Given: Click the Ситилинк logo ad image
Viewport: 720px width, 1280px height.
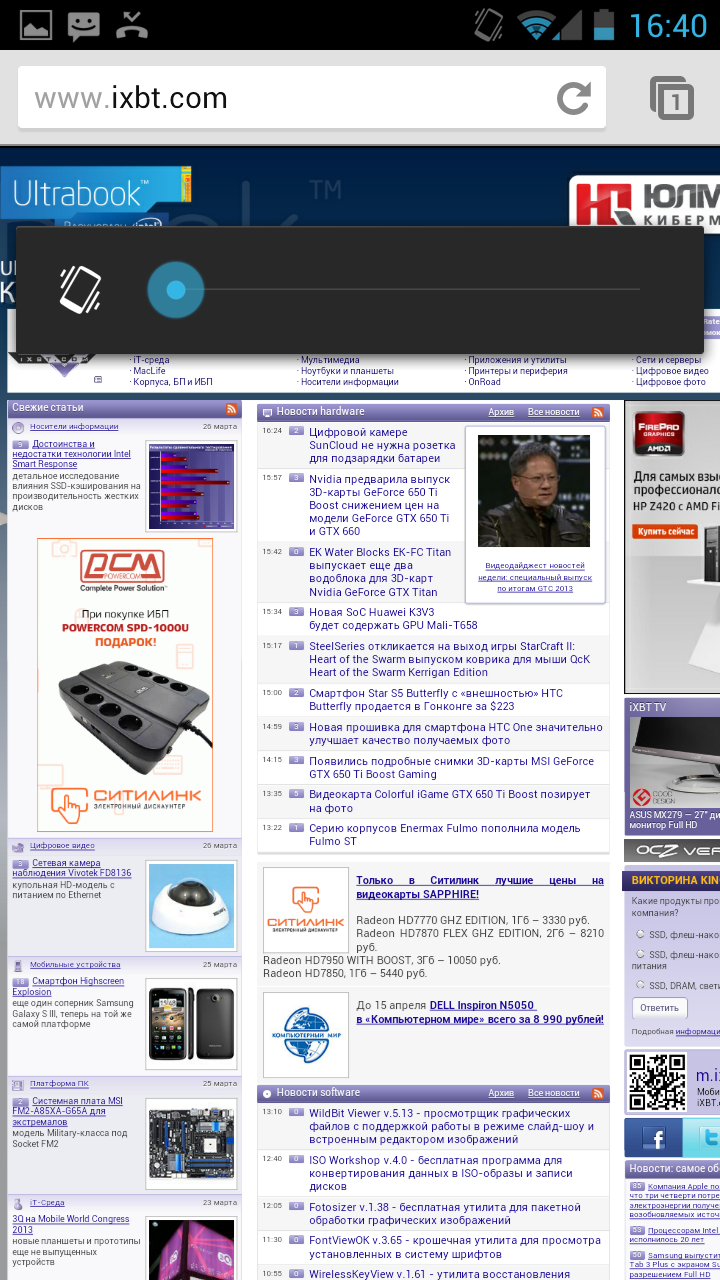Looking at the screenshot, I should 305,910.
